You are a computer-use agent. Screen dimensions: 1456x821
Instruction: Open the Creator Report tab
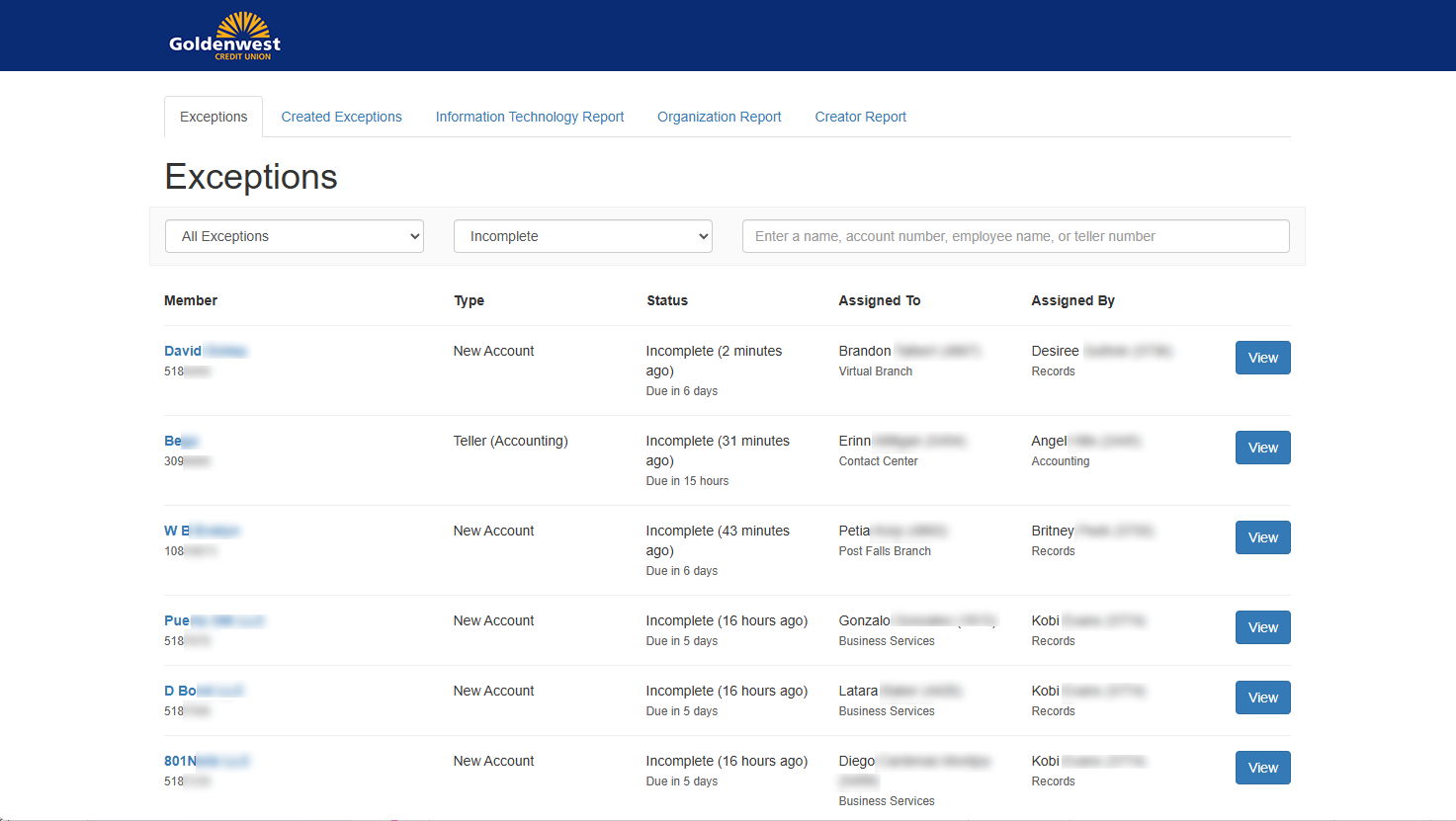pyautogui.click(x=860, y=117)
